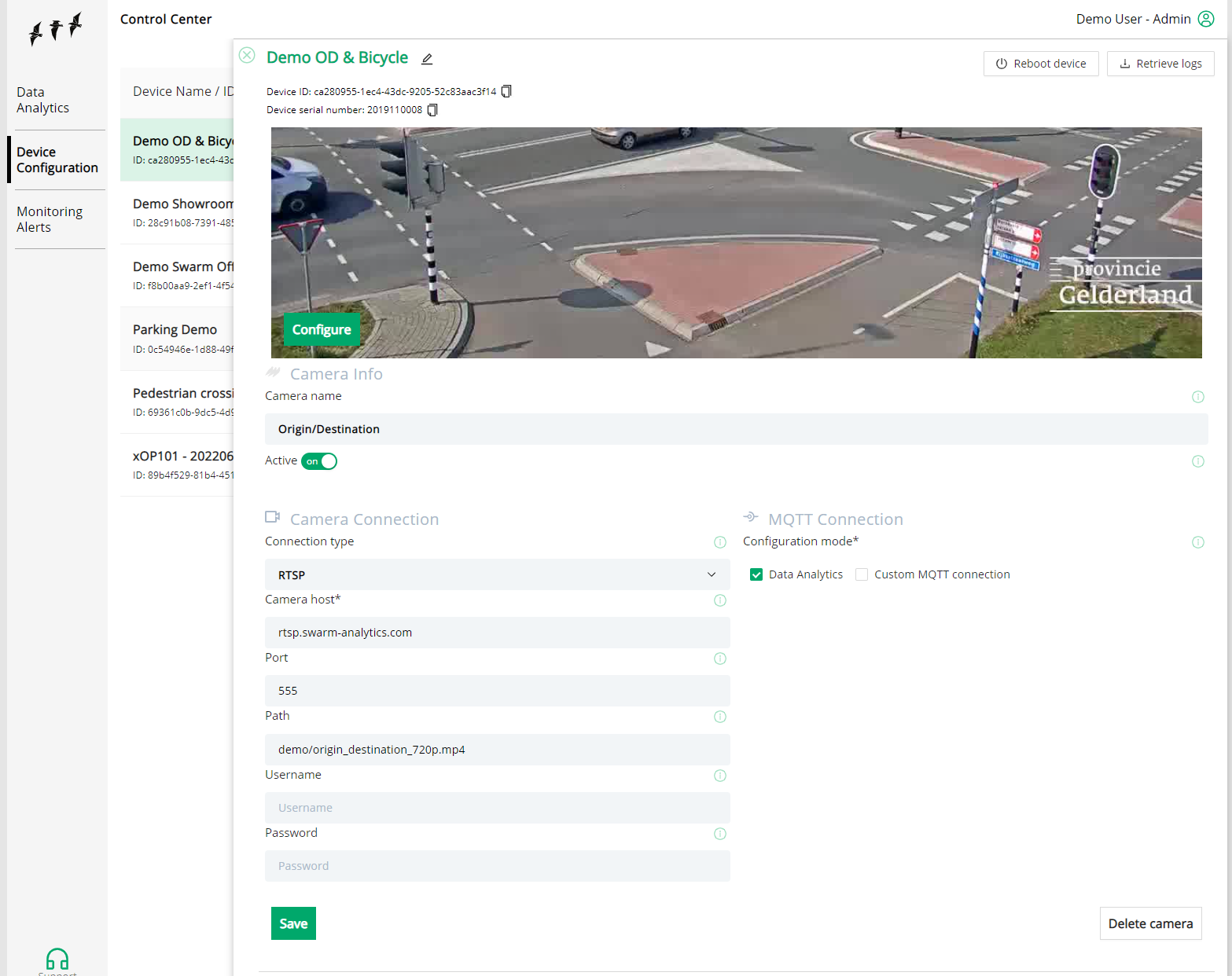Delete this camera
The image size is (1232, 976).
1150,923
